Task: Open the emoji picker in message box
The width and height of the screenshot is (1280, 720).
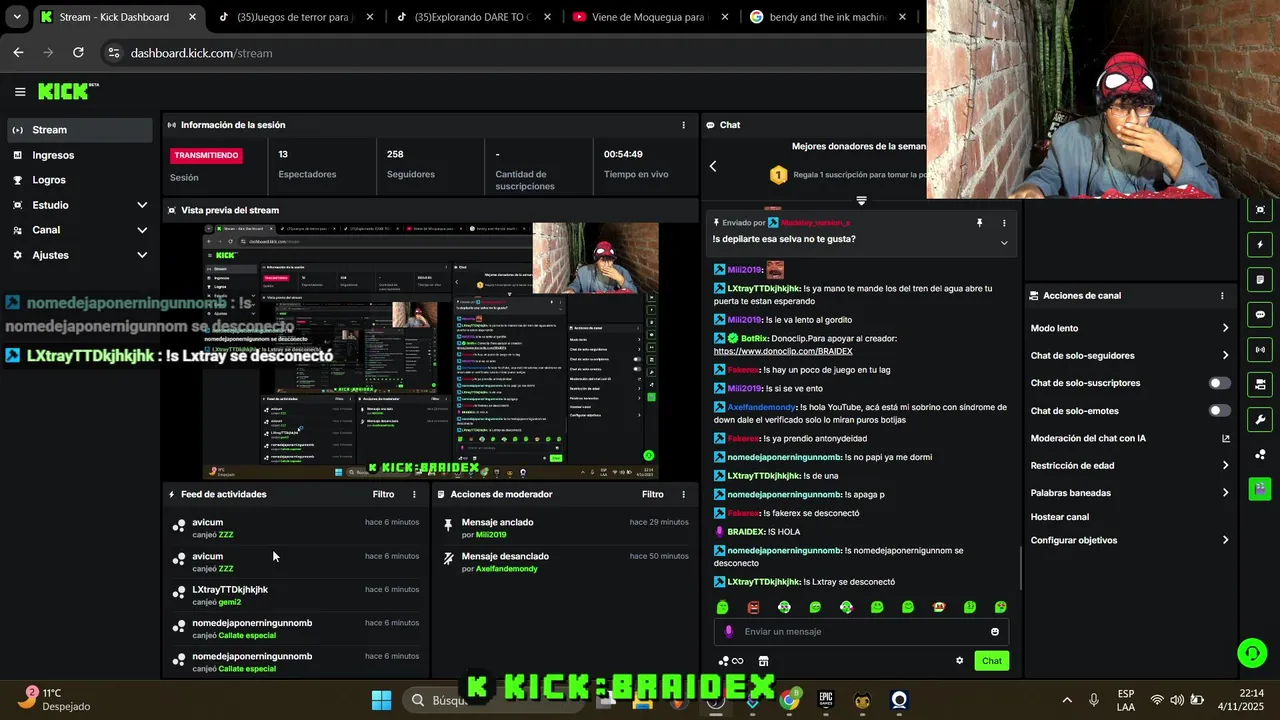Action: pos(995,632)
